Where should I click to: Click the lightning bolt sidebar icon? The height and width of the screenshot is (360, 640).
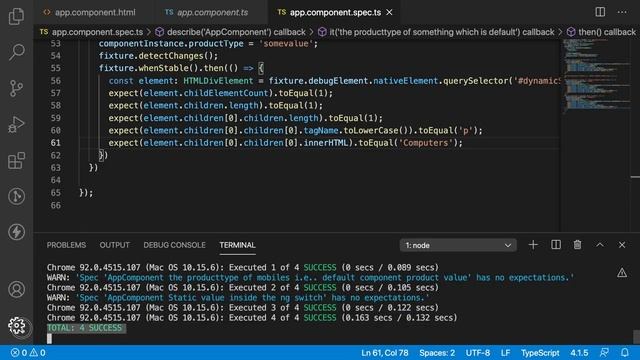pos(16,232)
